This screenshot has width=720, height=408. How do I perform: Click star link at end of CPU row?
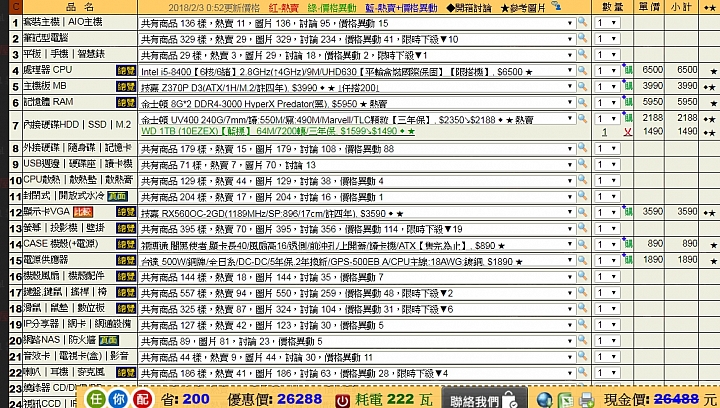pyautogui.click(x=713, y=71)
